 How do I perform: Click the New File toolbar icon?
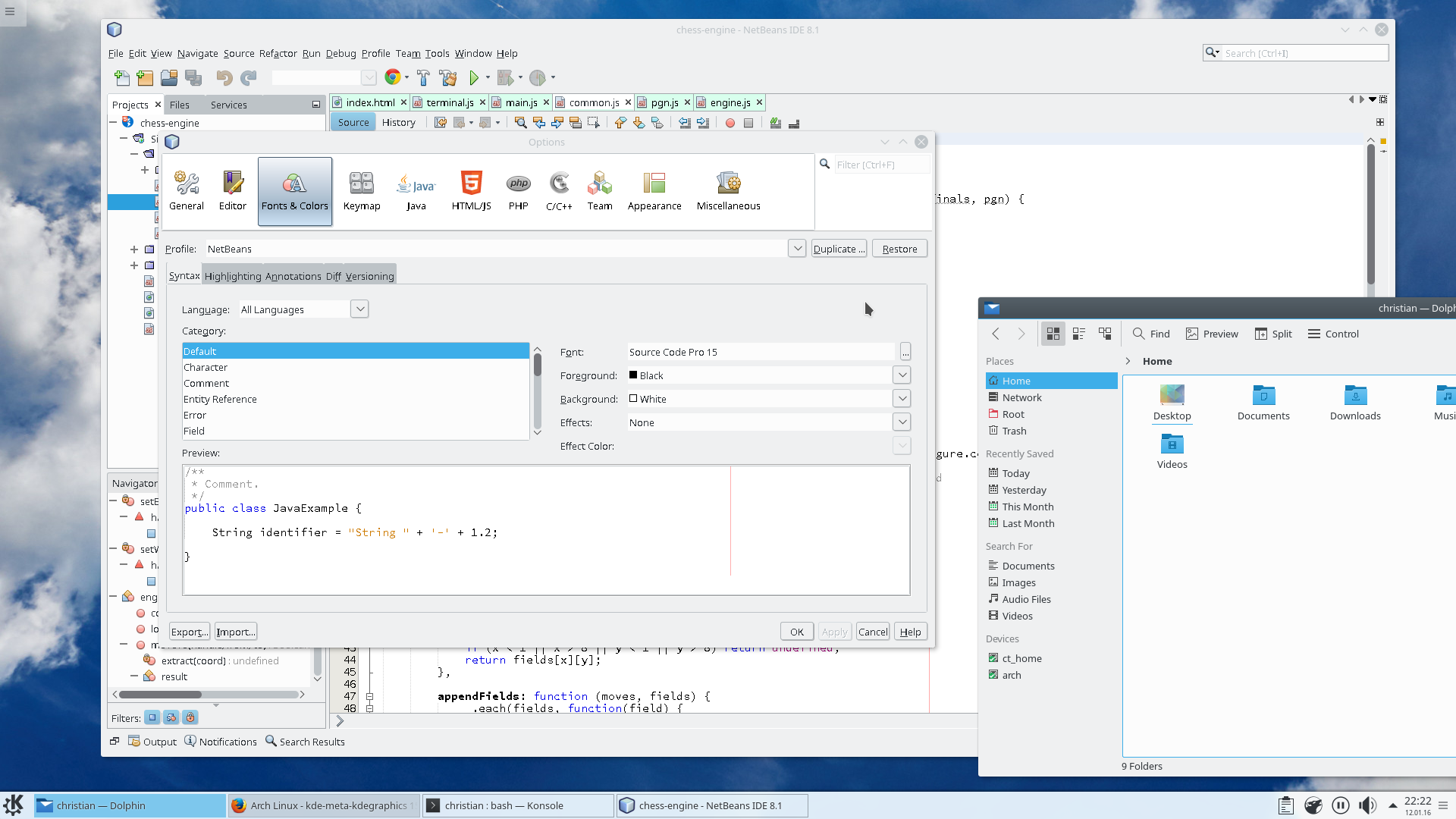[x=121, y=77]
